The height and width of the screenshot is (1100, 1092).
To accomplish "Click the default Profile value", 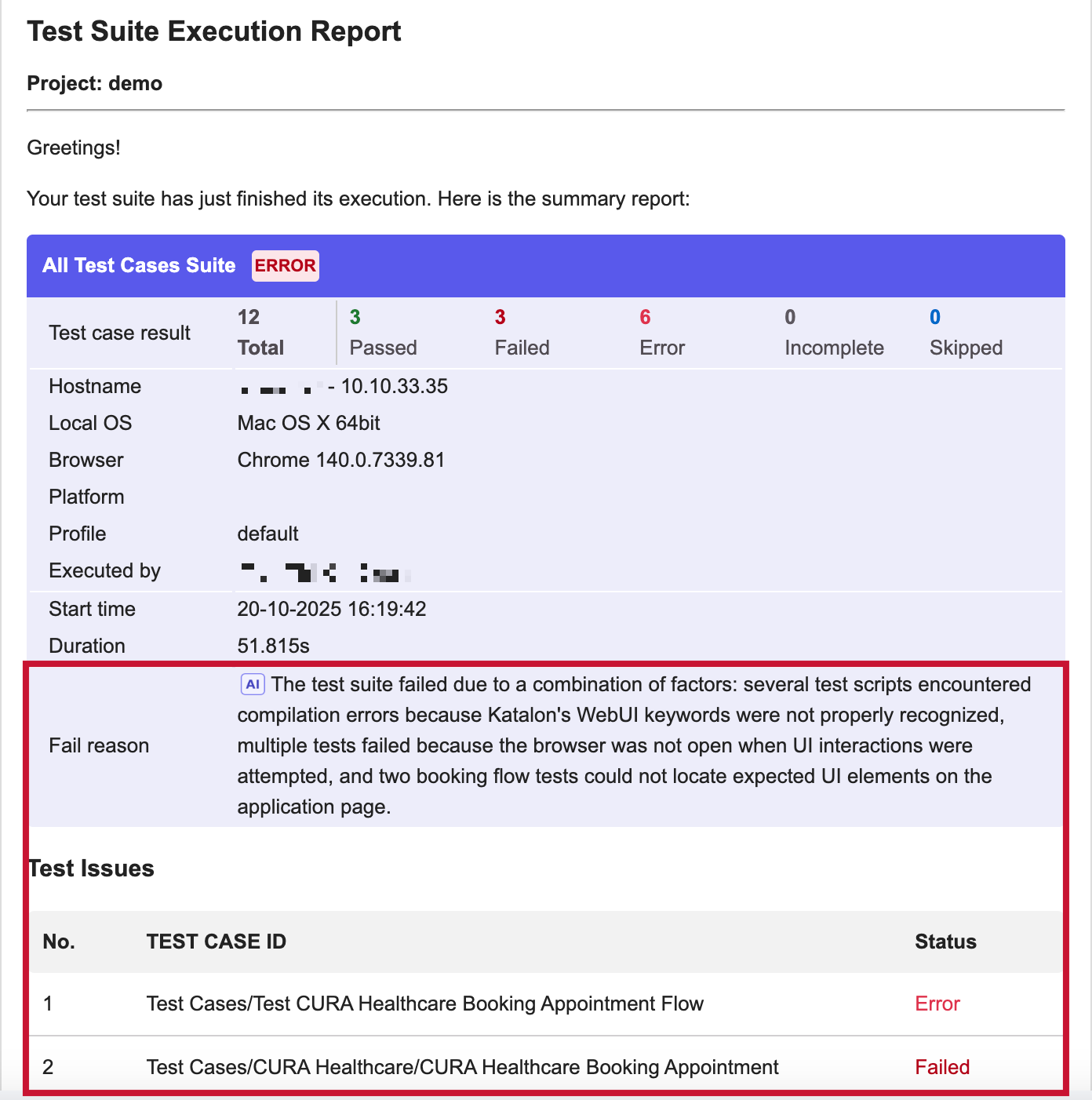I will click(268, 534).
